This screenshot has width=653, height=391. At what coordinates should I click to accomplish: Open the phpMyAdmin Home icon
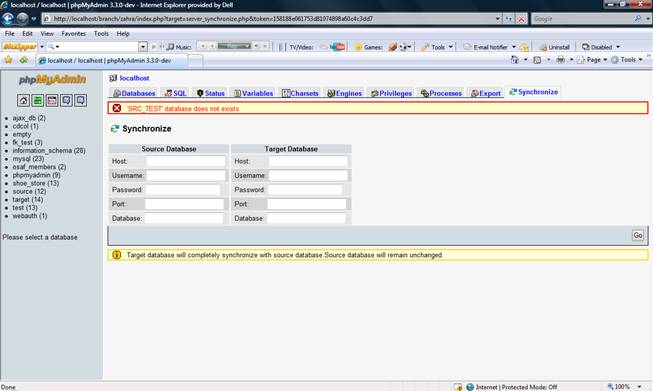23,100
